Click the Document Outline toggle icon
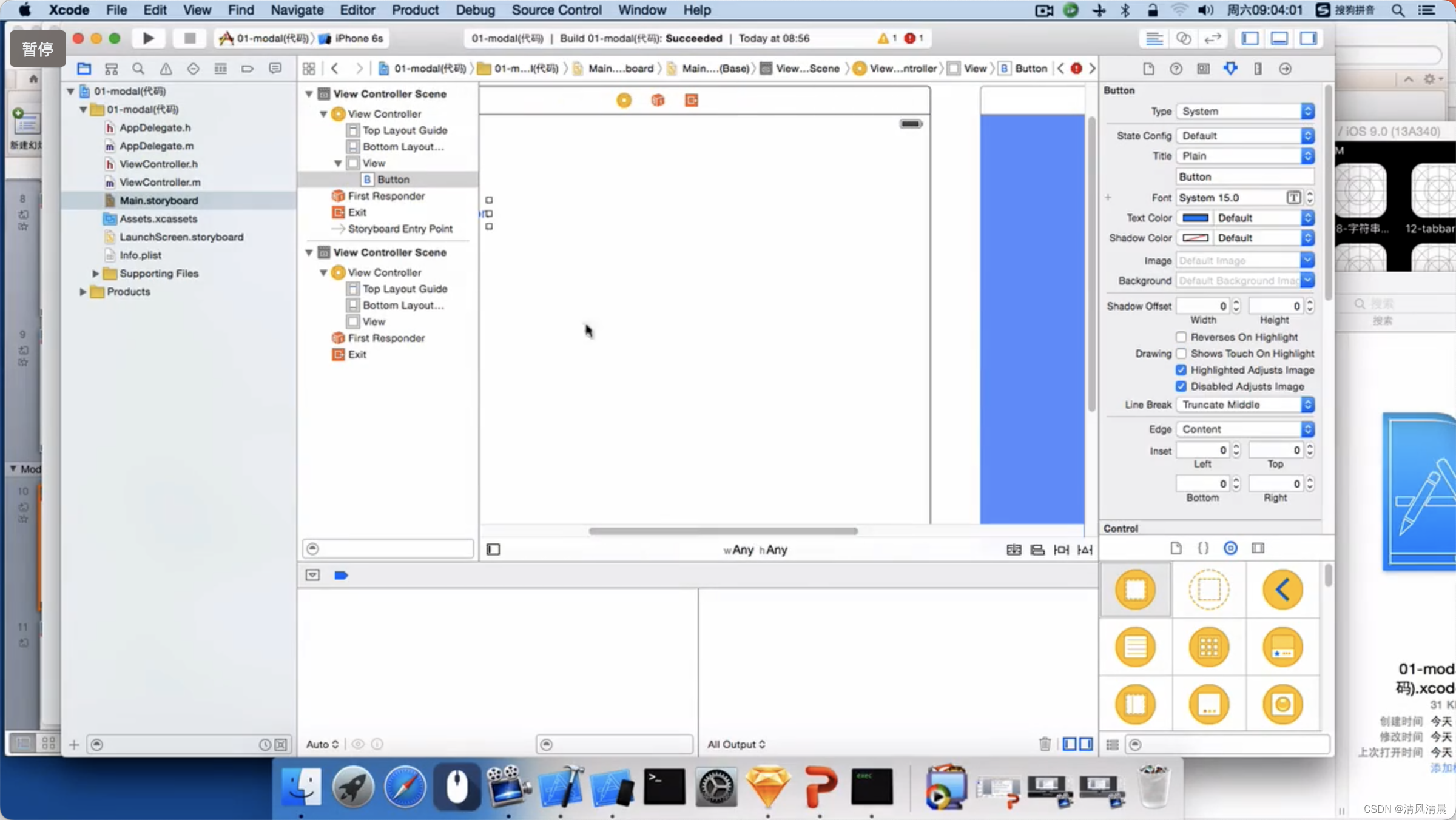Image resolution: width=1456 pixels, height=820 pixels. [x=493, y=548]
